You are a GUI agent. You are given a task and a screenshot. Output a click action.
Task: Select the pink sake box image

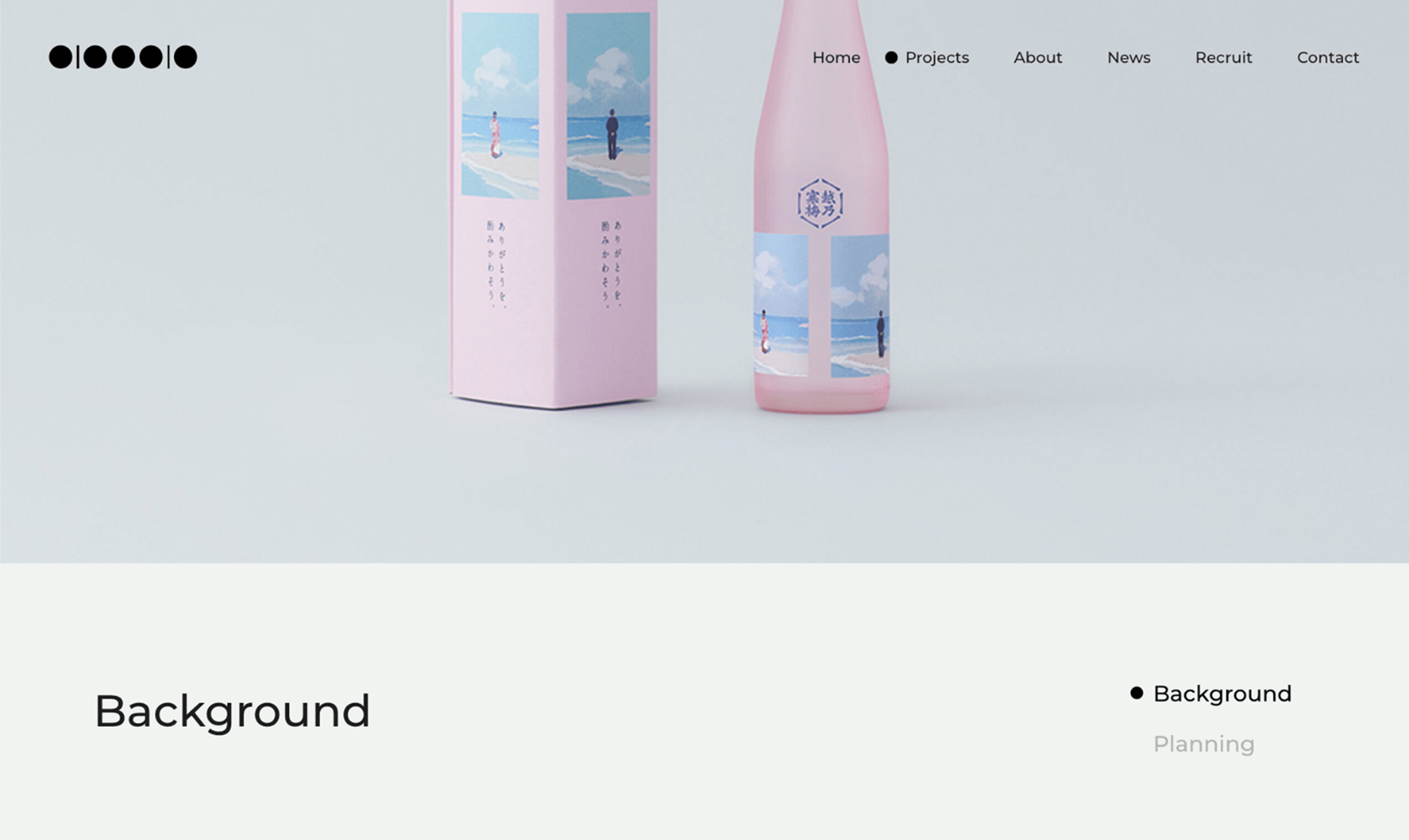[553, 204]
